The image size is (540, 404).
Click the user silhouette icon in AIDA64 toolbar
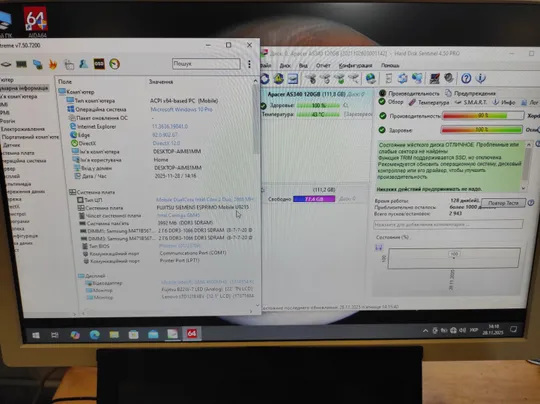84,64
